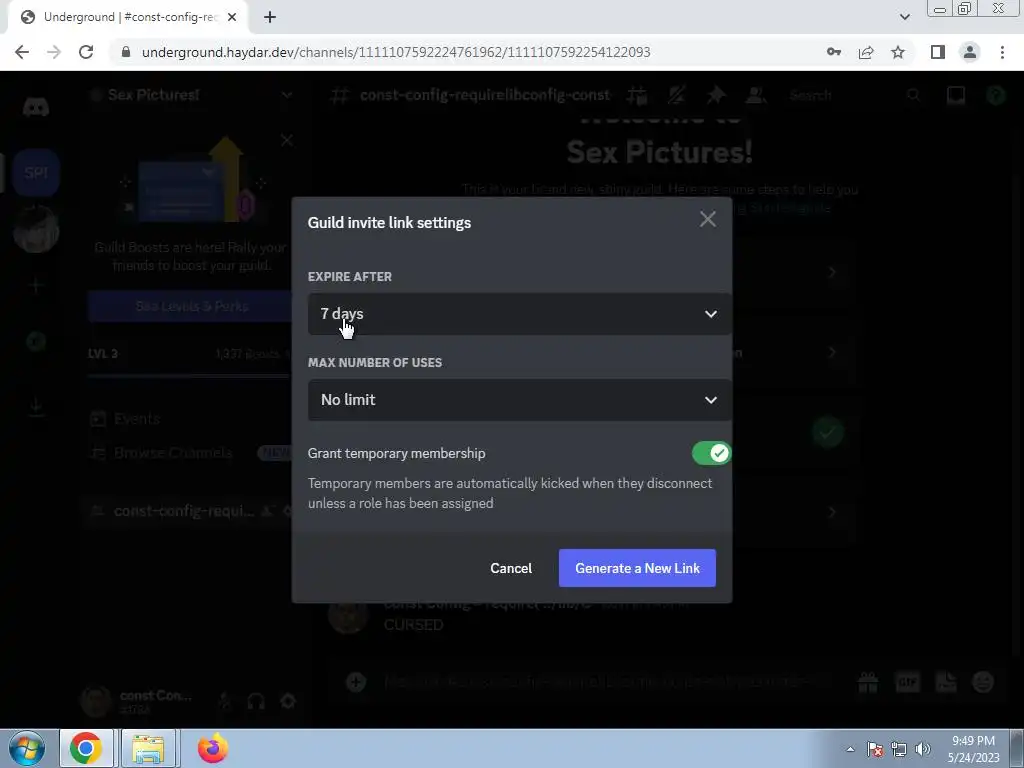Bookmark this tab with star icon
The height and width of the screenshot is (768, 1024).
tap(898, 52)
